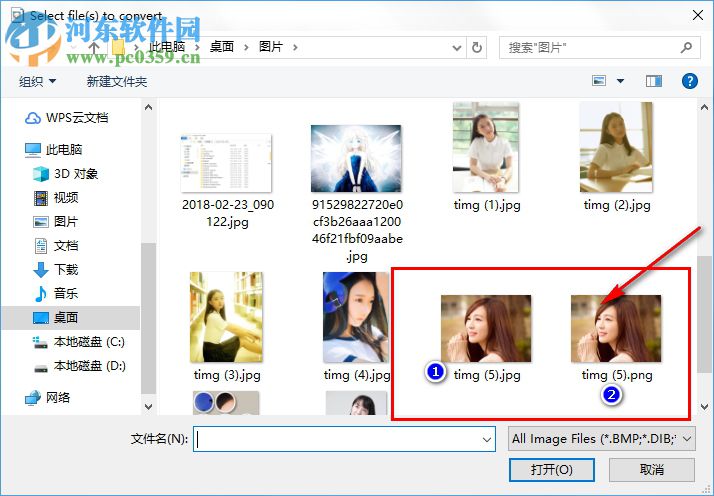Screen dimensions: 714x496
Task: Select 桌面 desktop icon in sidebar
Action: point(41,317)
